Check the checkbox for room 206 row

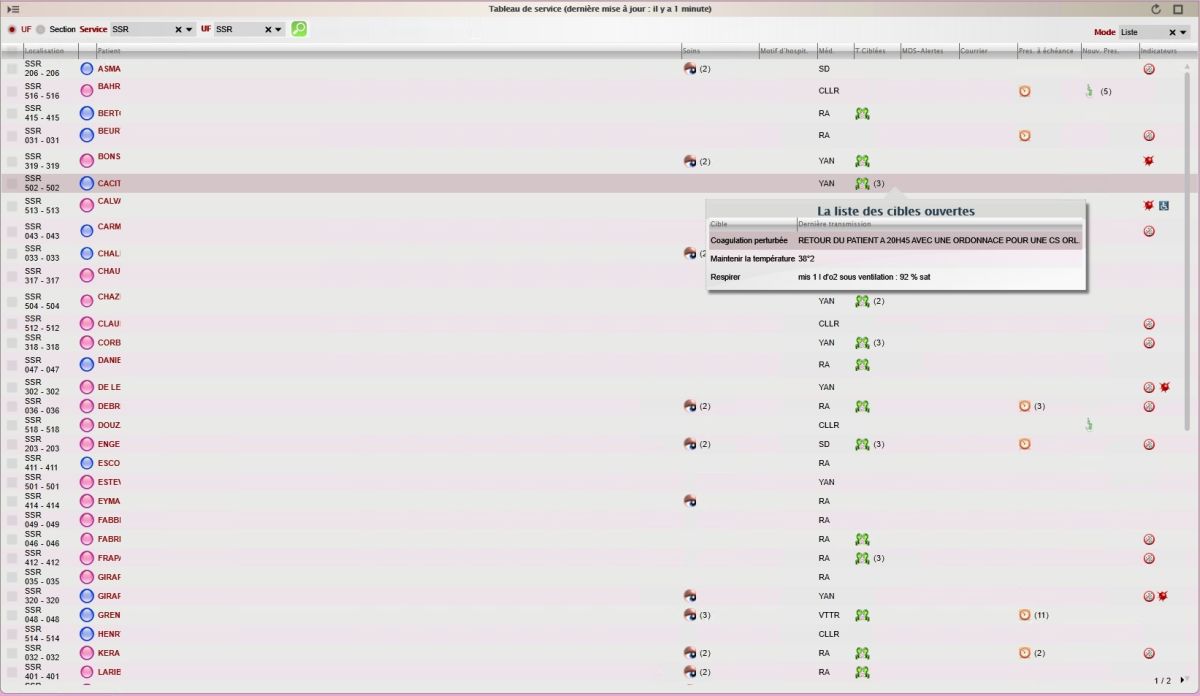(12, 69)
